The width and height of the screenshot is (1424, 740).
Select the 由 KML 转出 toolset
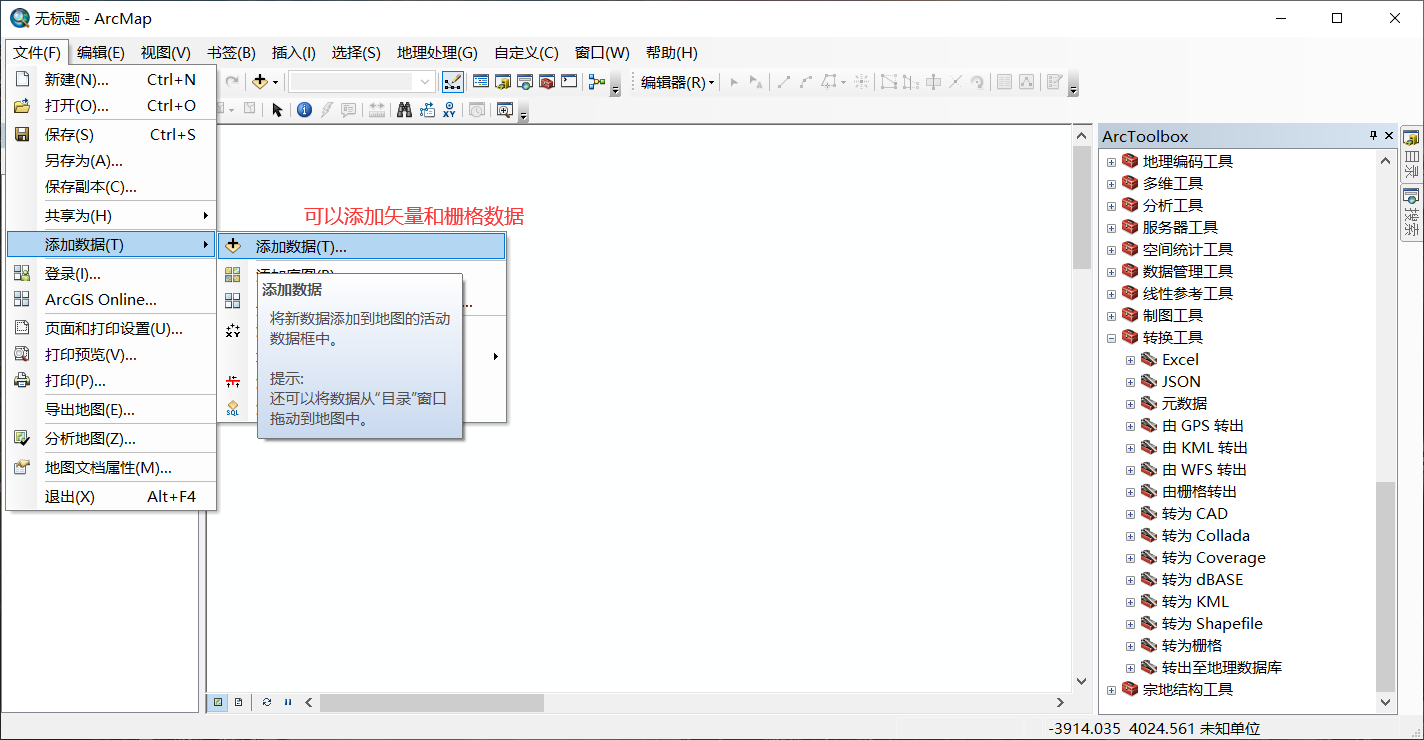coord(1204,448)
